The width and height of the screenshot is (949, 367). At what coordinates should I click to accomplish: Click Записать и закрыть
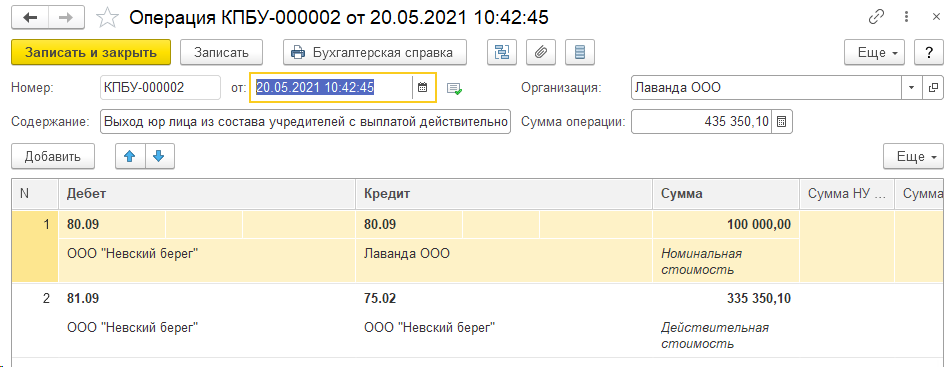click(x=91, y=52)
